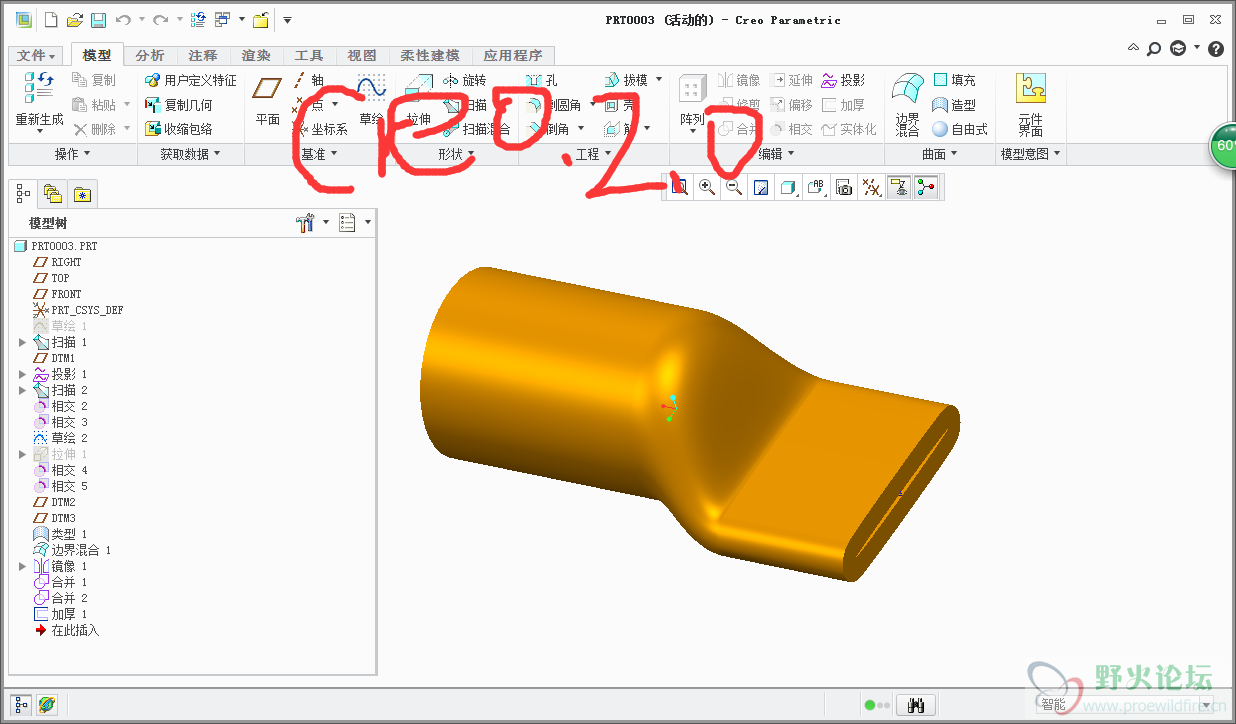Expand the Operations (操作) group dropdown
1236x724 pixels.
pos(73,154)
